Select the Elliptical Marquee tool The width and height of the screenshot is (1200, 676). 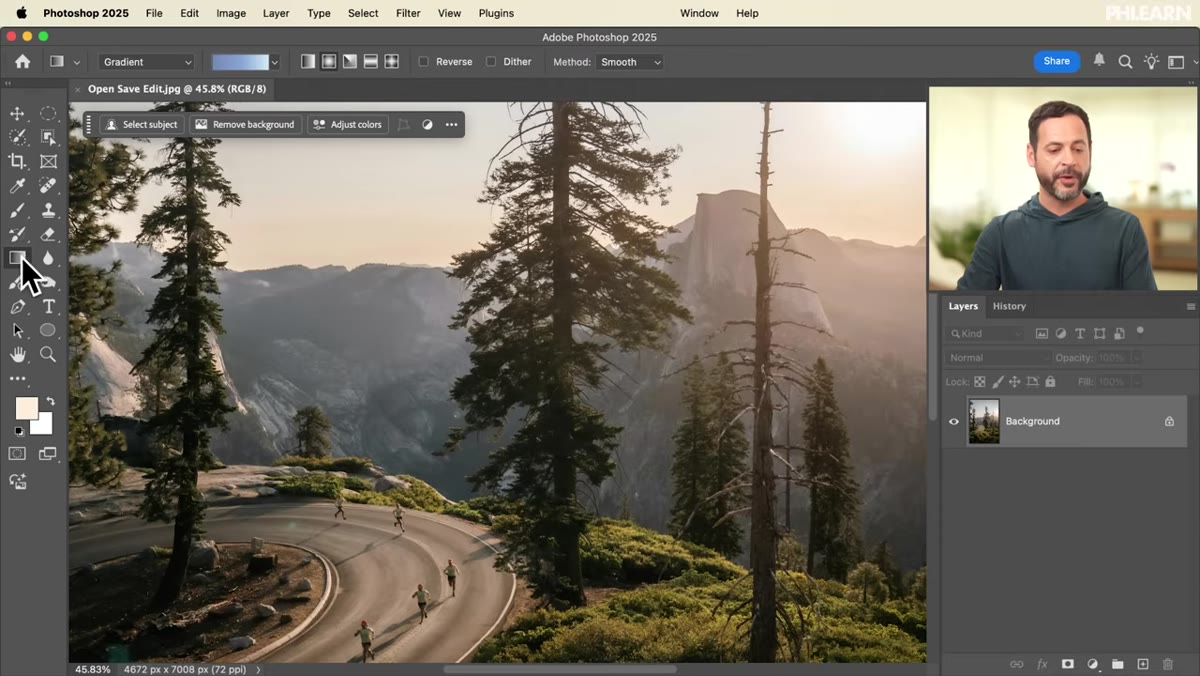pos(48,113)
